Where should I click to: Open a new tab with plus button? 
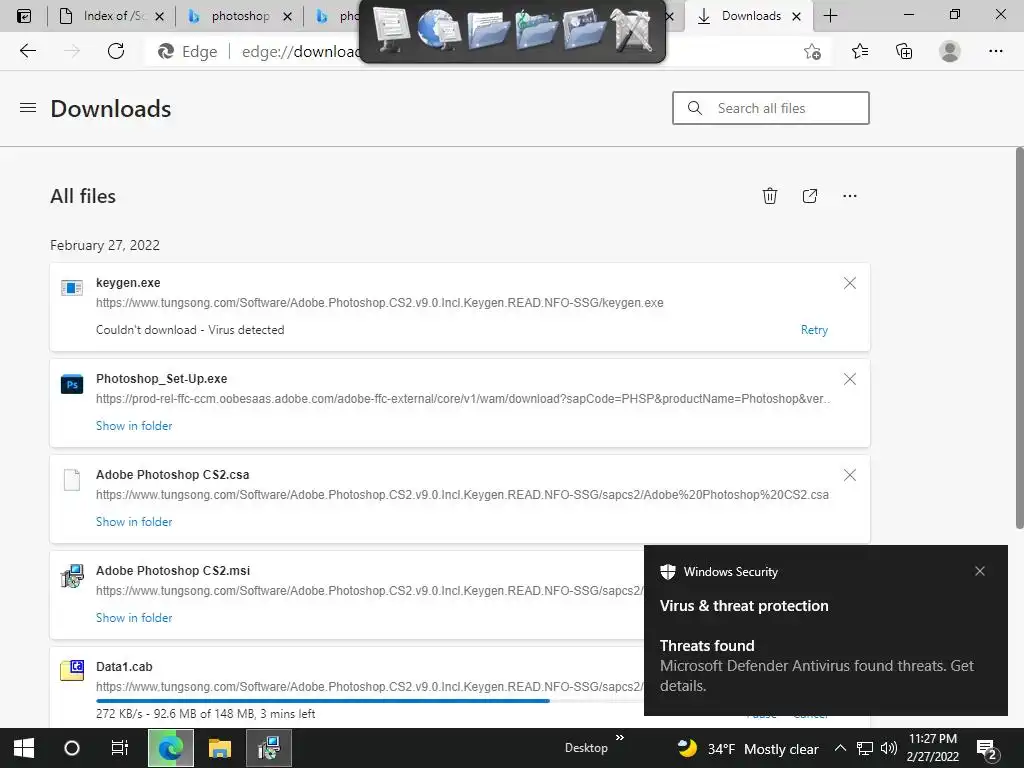[830, 16]
